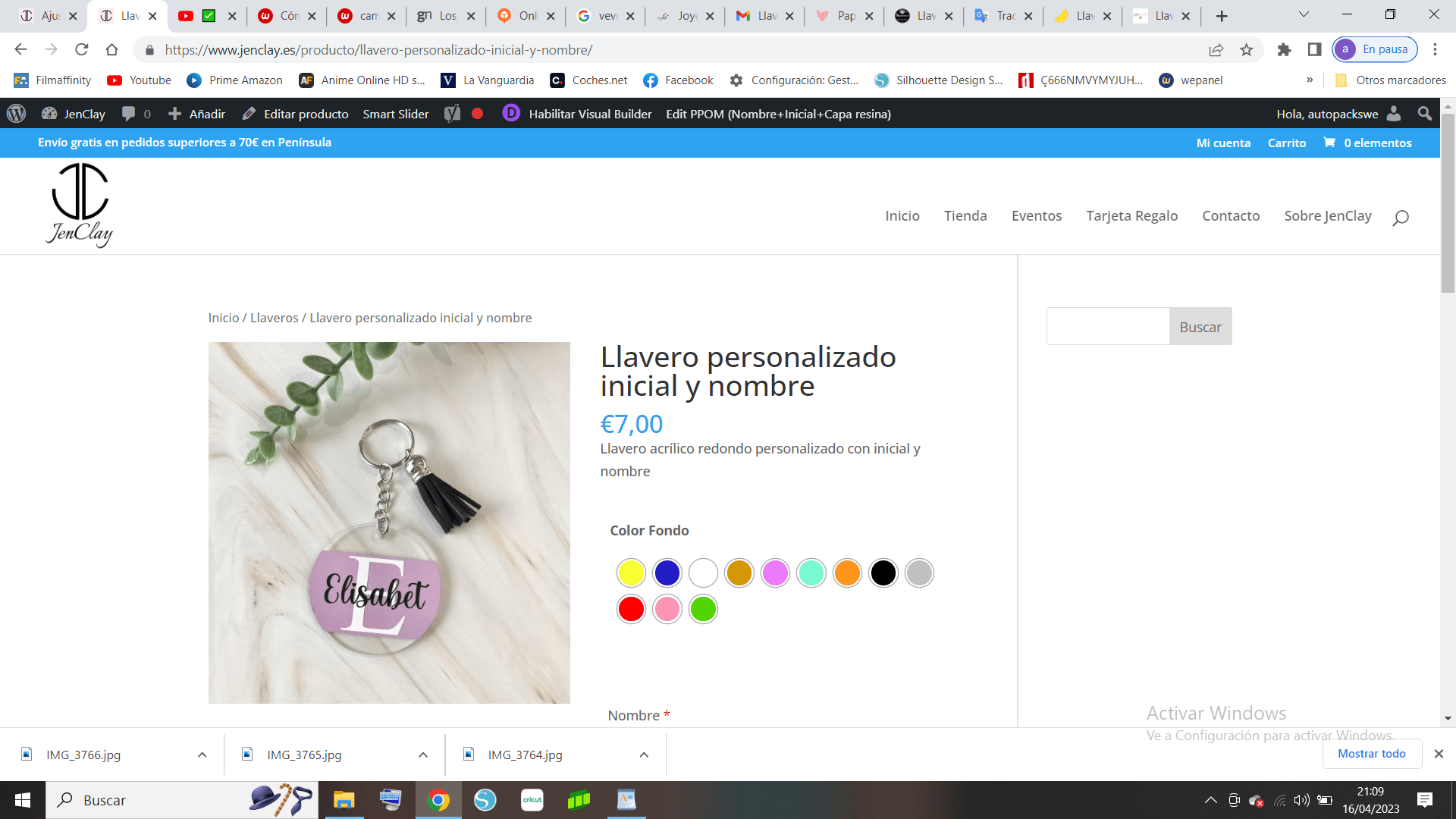Open Tarjeta Regalo menu item
This screenshot has width=1456, height=819.
[1132, 216]
